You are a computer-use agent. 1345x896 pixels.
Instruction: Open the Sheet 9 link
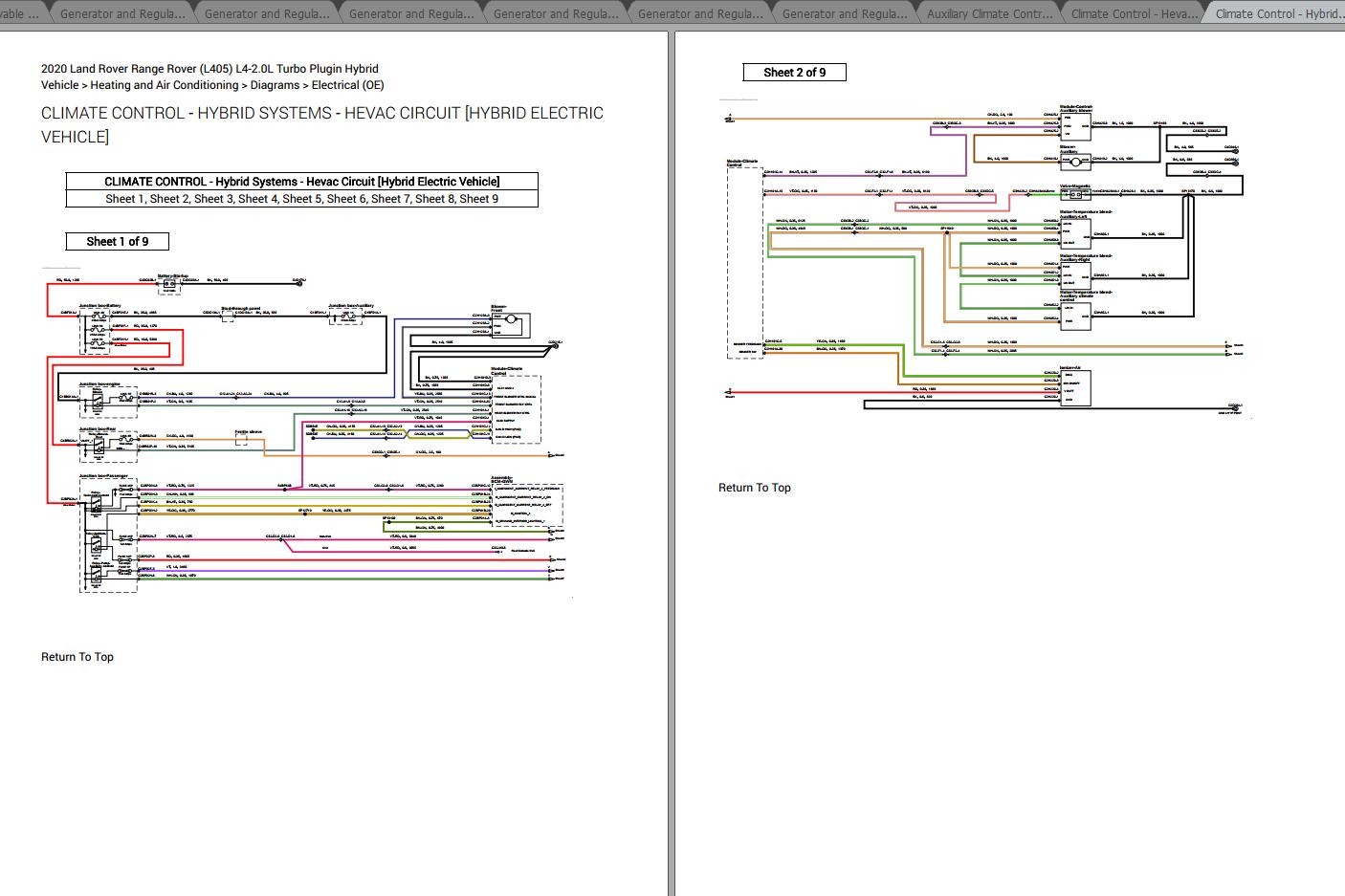pyautogui.click(x=478, y=199)
